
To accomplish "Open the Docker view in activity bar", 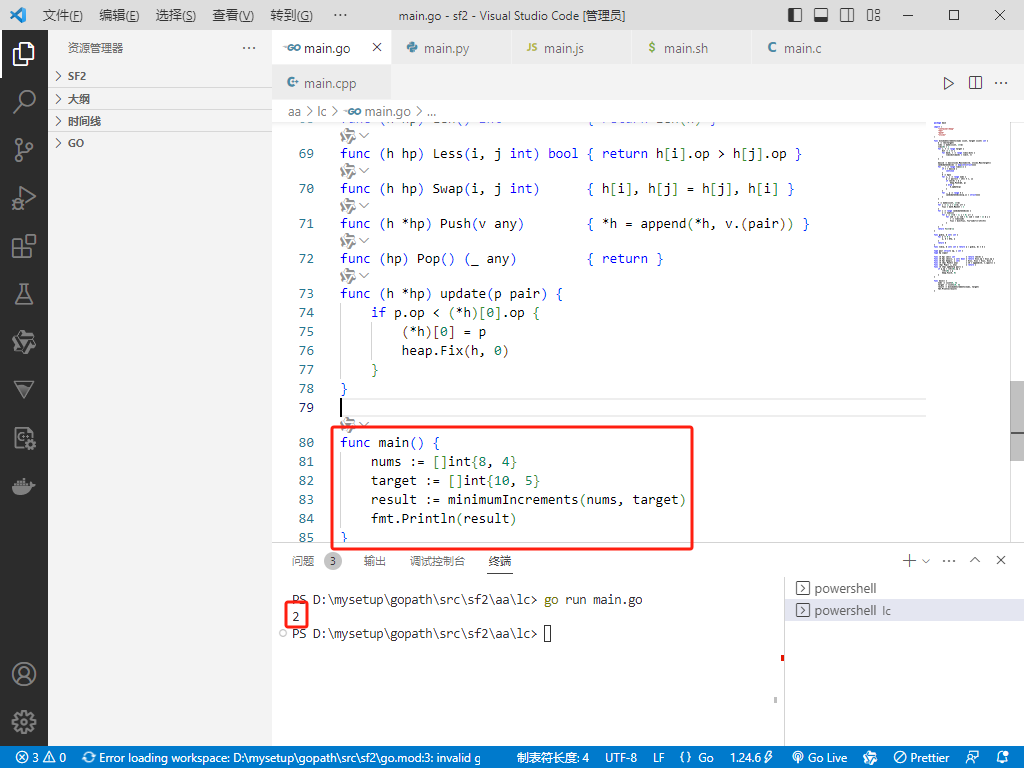I will click(x=24, y=486).
